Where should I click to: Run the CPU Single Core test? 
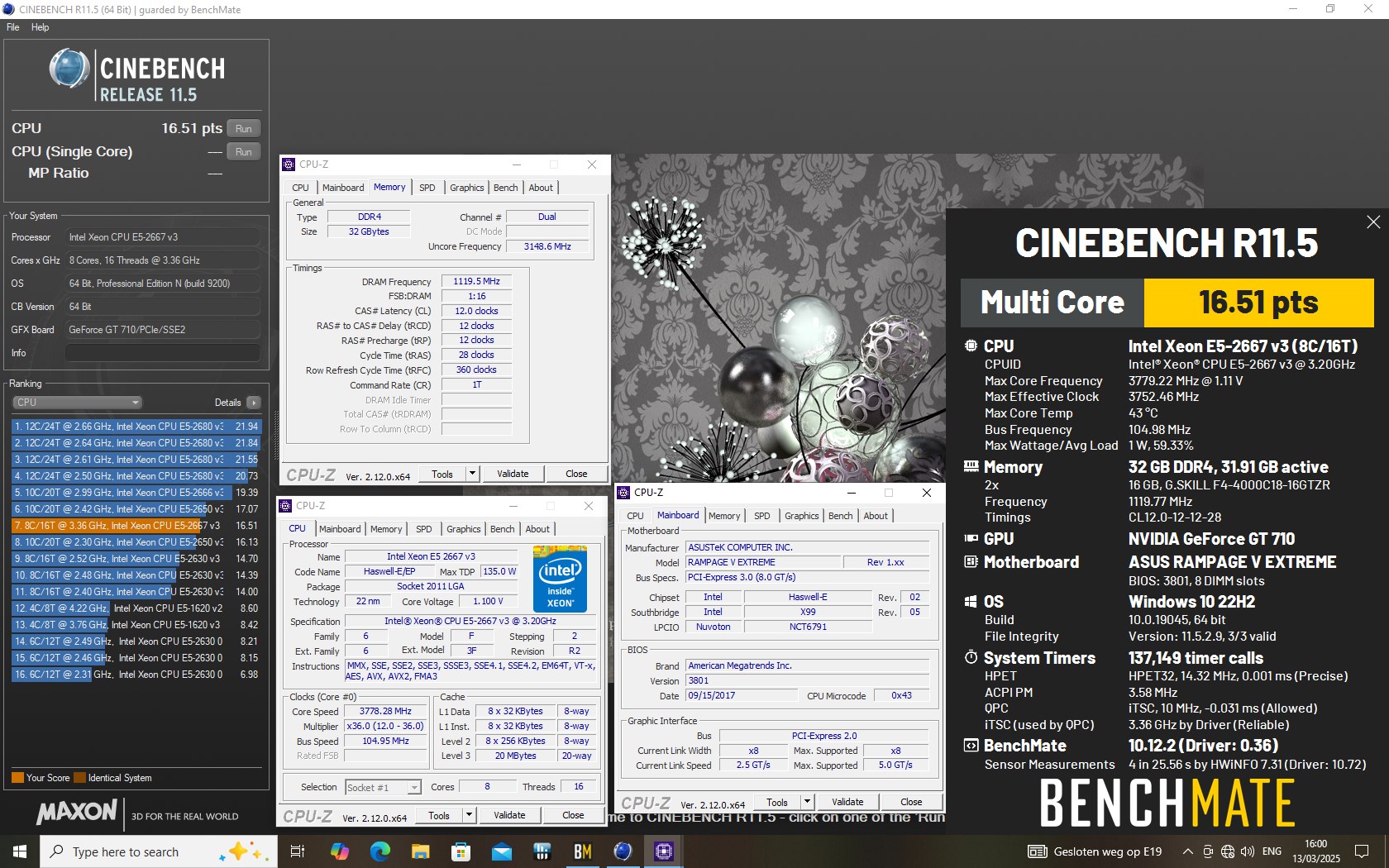coord(243,151)
